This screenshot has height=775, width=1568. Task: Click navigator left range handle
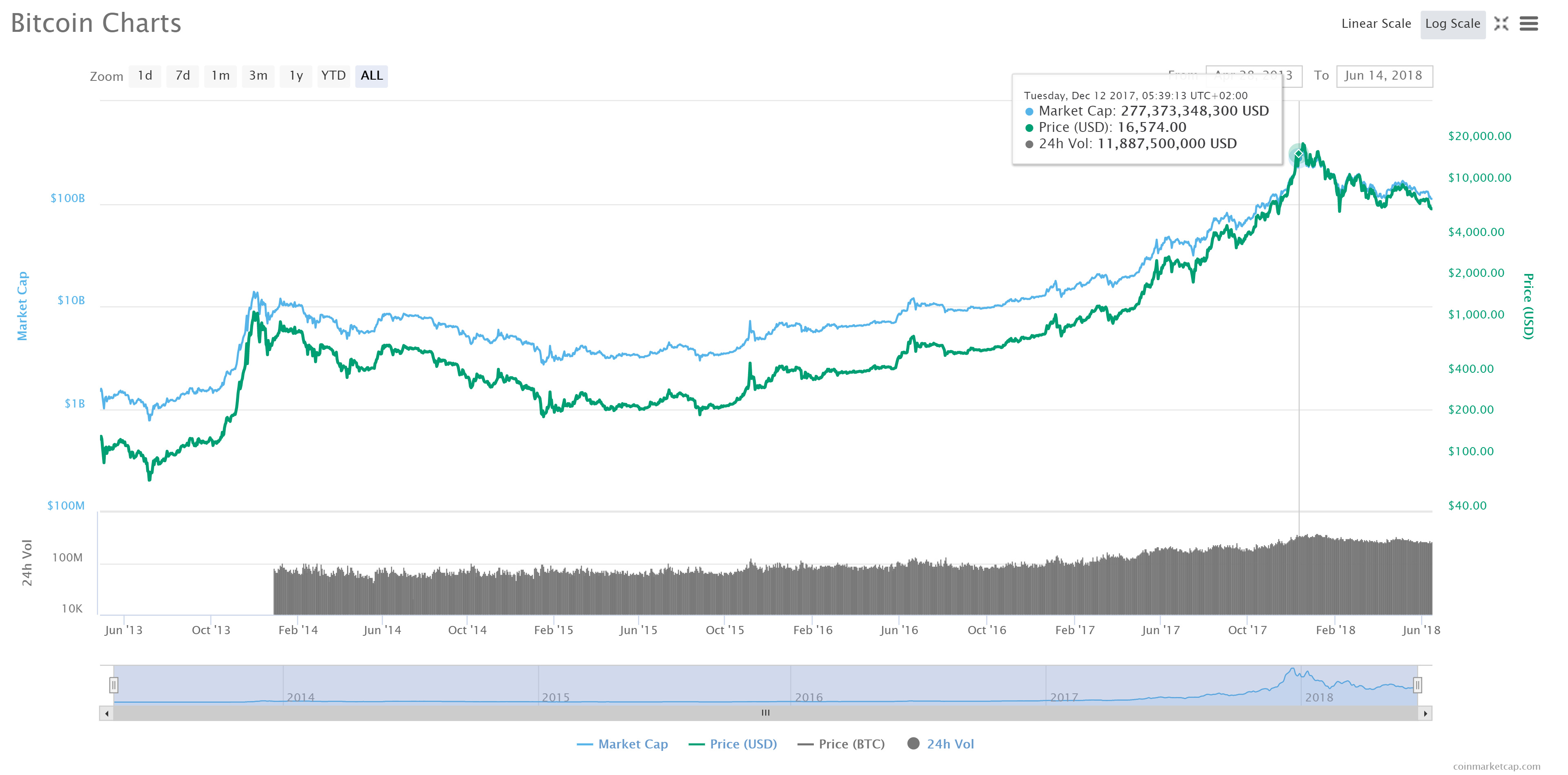(113, 685)
